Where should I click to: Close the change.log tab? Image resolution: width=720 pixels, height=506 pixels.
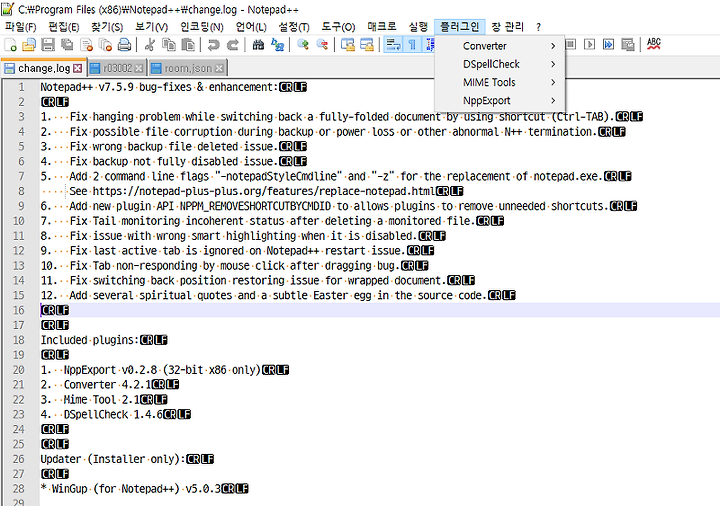pos(78,68)
